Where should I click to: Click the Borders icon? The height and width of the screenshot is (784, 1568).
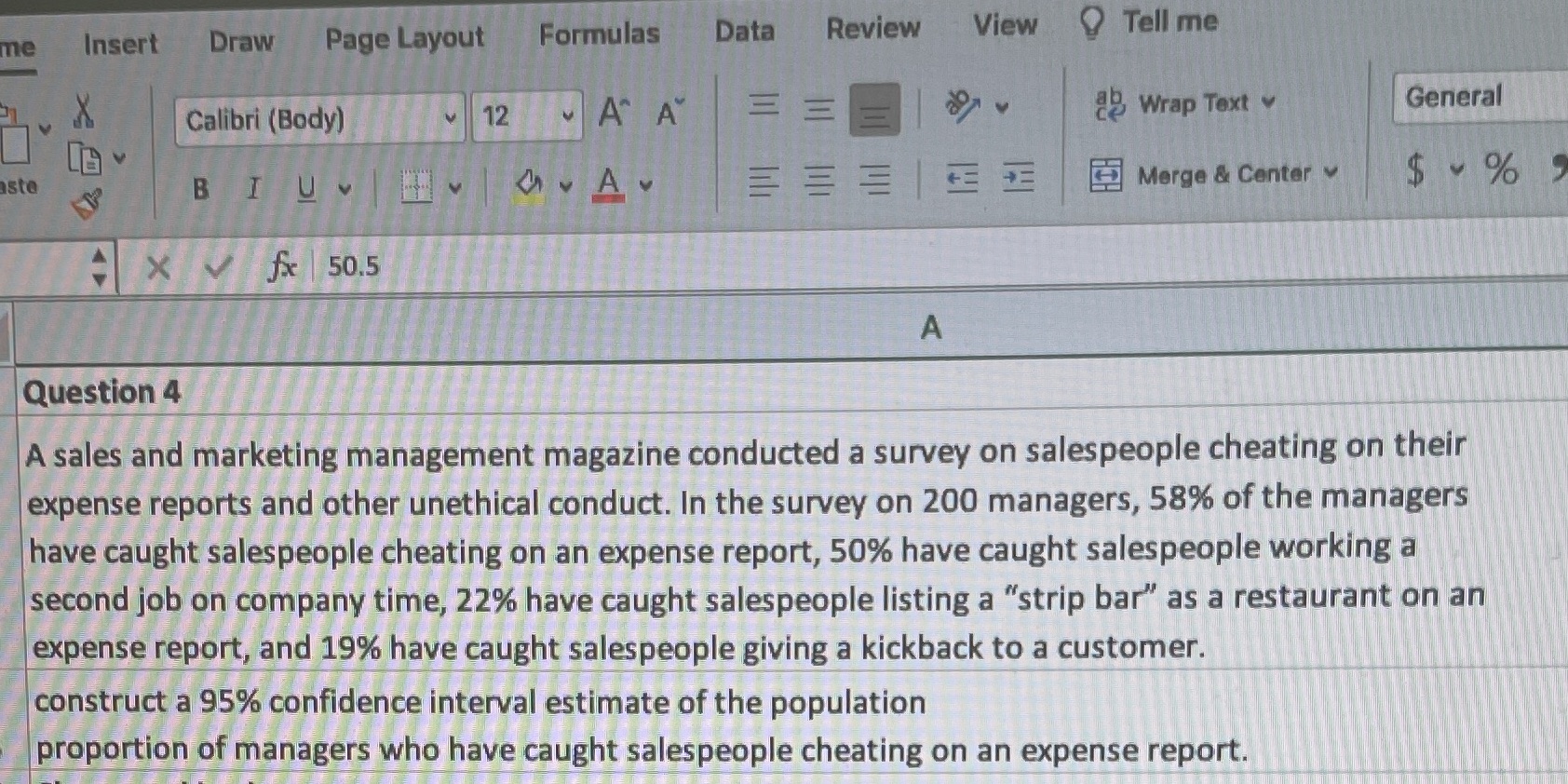point(416,187)
